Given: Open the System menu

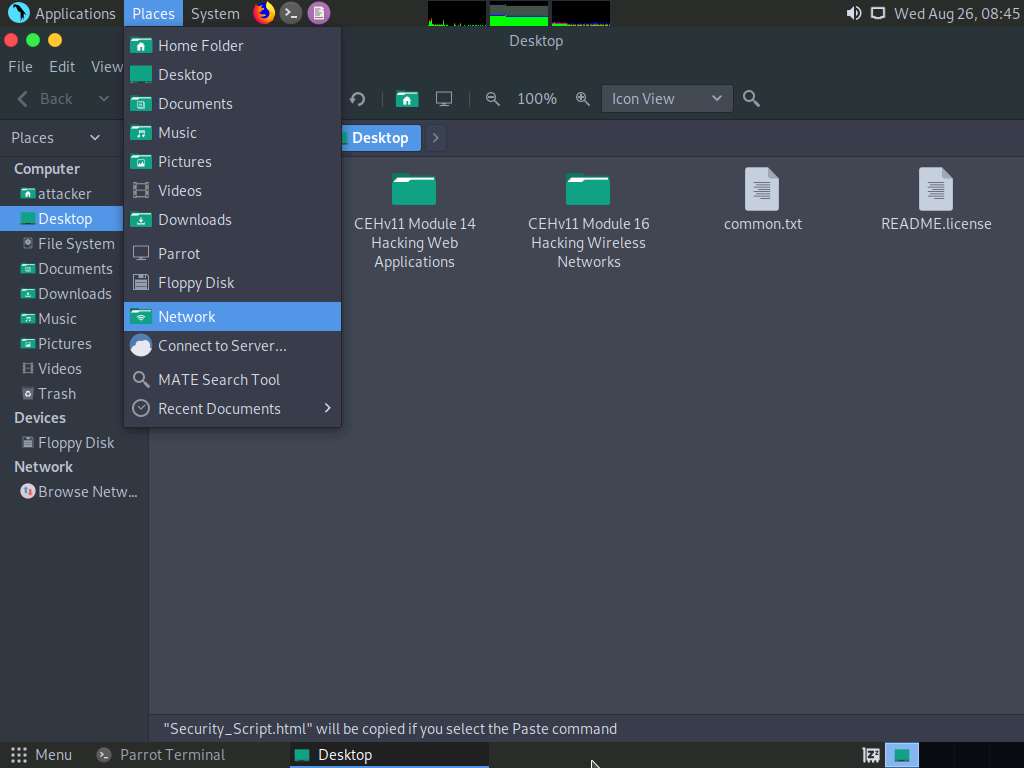Looking at the screenshot, I should [x=214, y=13].
